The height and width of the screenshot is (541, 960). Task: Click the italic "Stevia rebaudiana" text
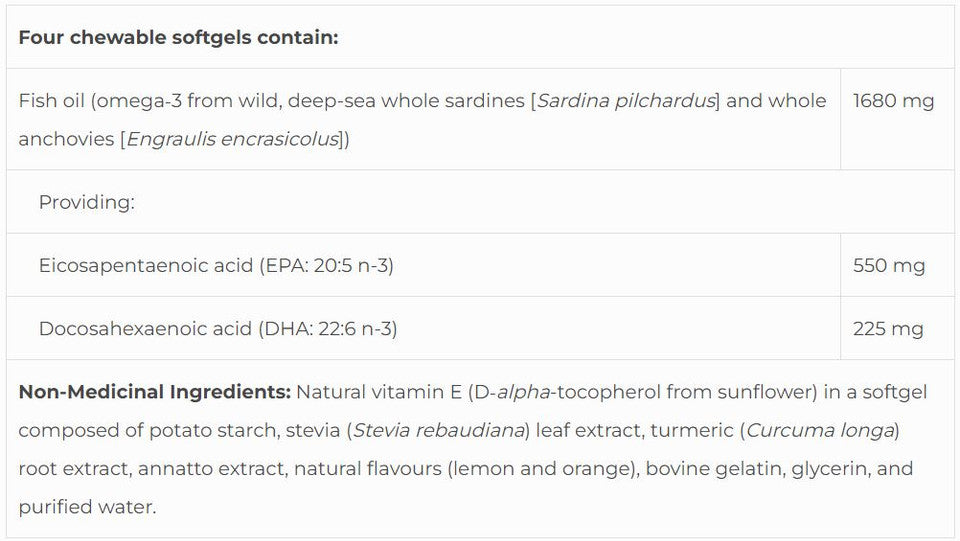click(x=441, y=431)
